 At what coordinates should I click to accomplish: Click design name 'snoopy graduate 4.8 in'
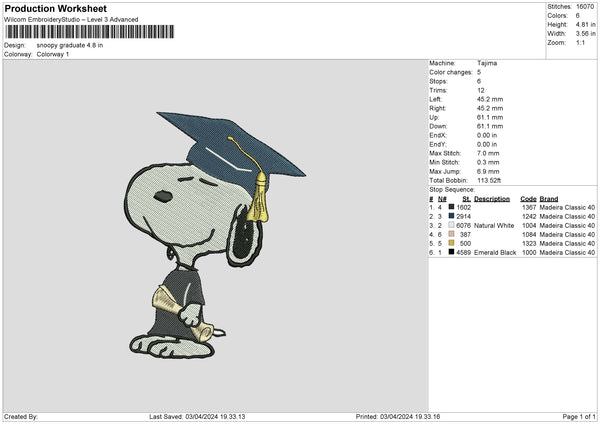(x=70, y=45)
